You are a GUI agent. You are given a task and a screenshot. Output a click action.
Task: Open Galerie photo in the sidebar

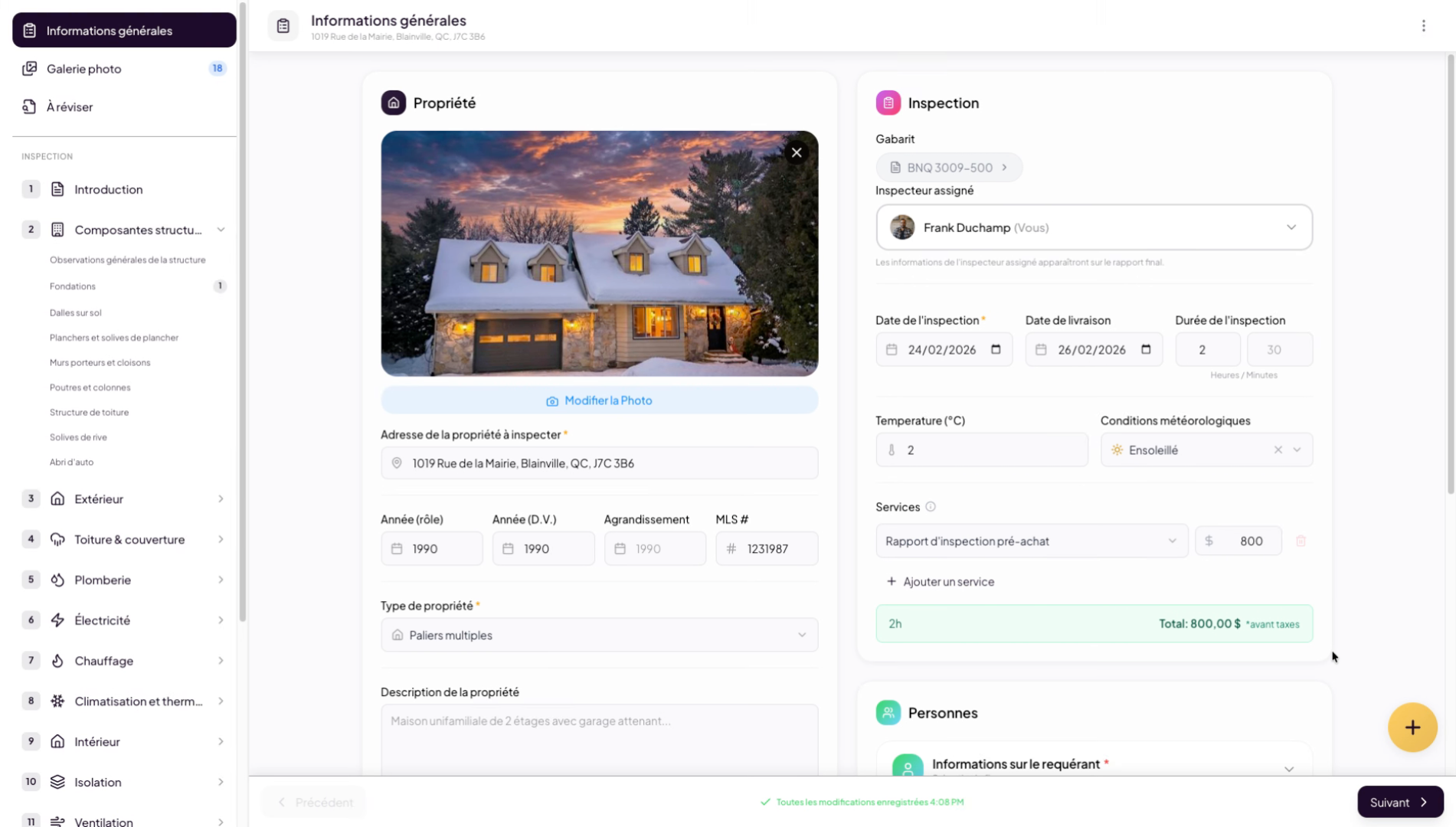[84, 69]
